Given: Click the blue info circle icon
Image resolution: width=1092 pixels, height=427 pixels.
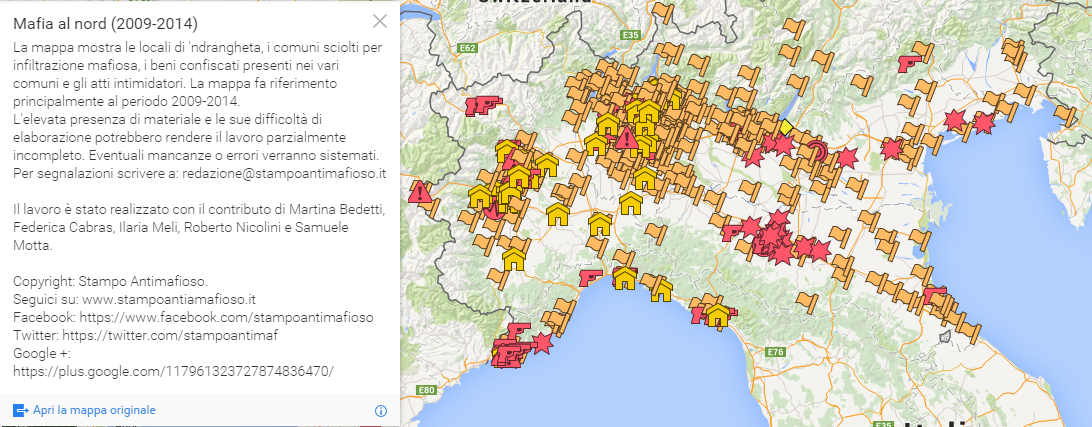Looking at the screenshot, I should click(381, 410).
